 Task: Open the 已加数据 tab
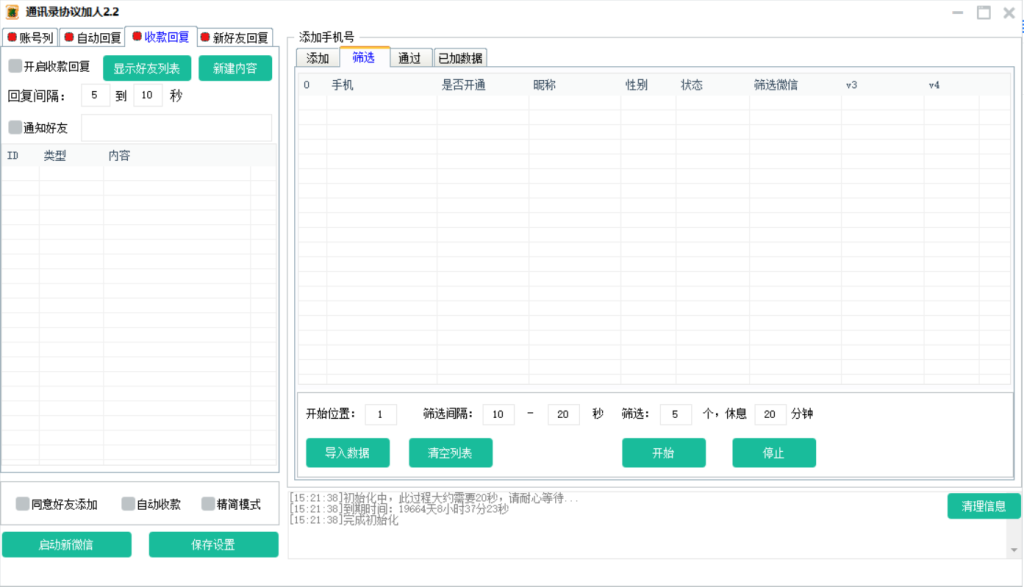(460, 58)
